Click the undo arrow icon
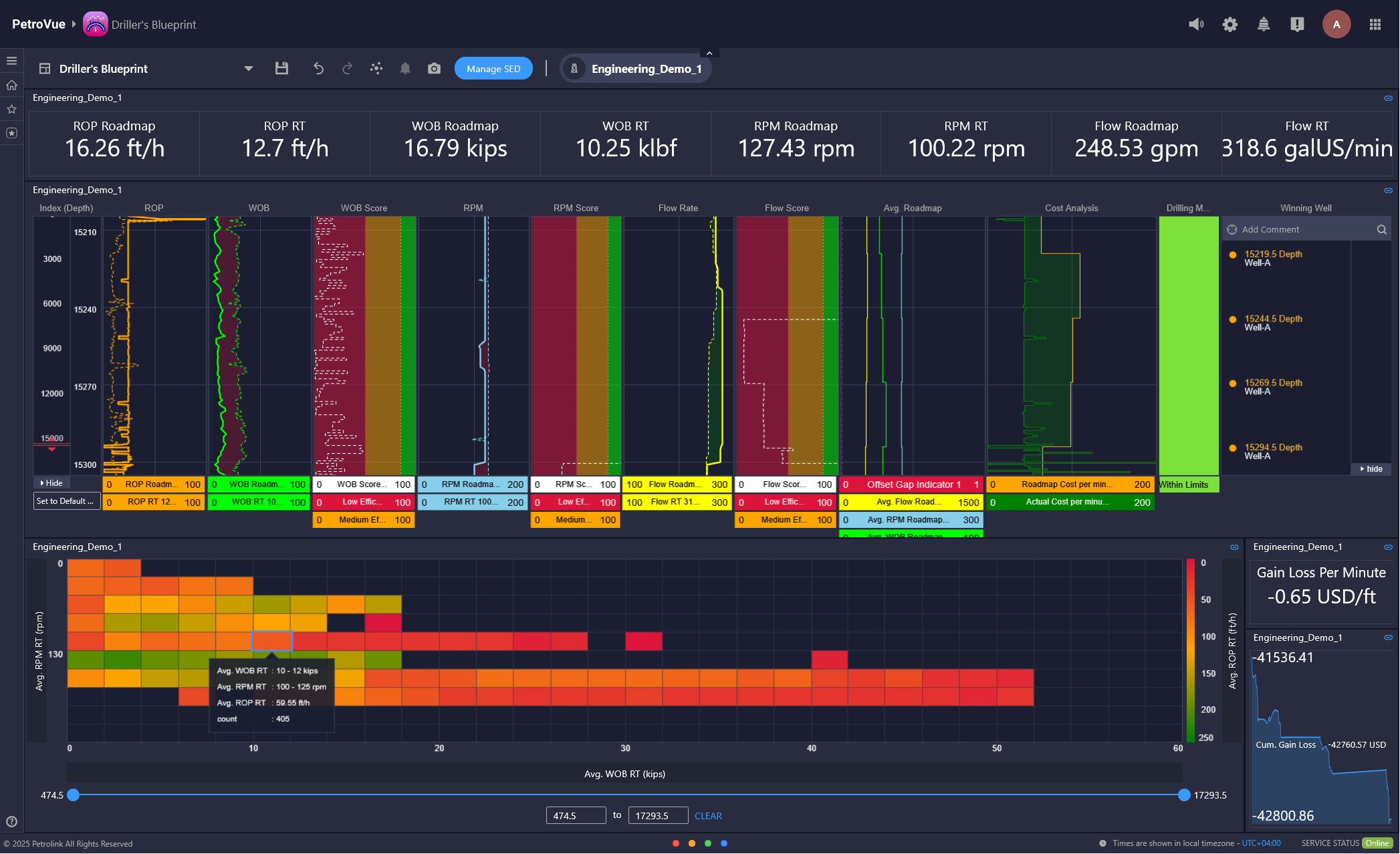This screenshot has height=854, width=1400. [318, 68]
